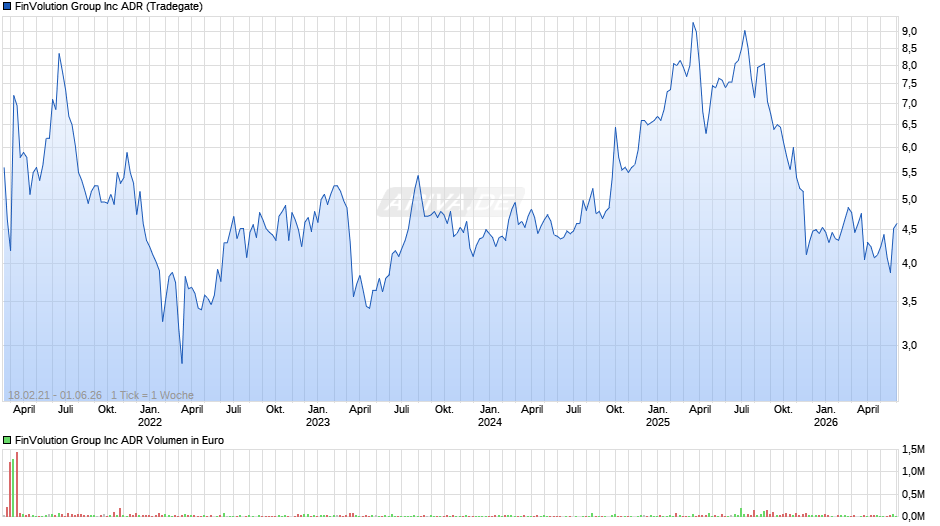This screenshot has width=940, height=526.
Task: Click the 0,0M volume axis label
Action: (913, 516)
